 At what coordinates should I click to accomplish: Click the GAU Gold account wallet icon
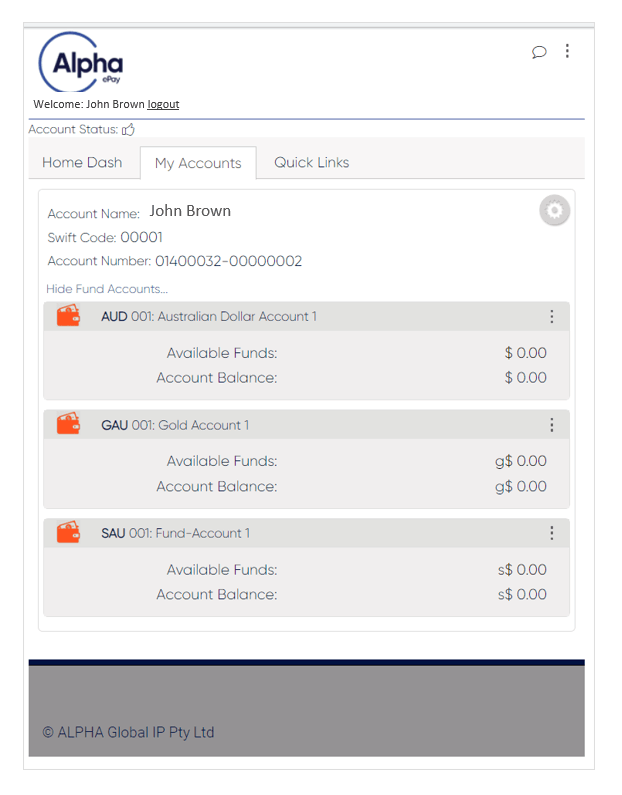pyautogui.click(x=68, y=425)
